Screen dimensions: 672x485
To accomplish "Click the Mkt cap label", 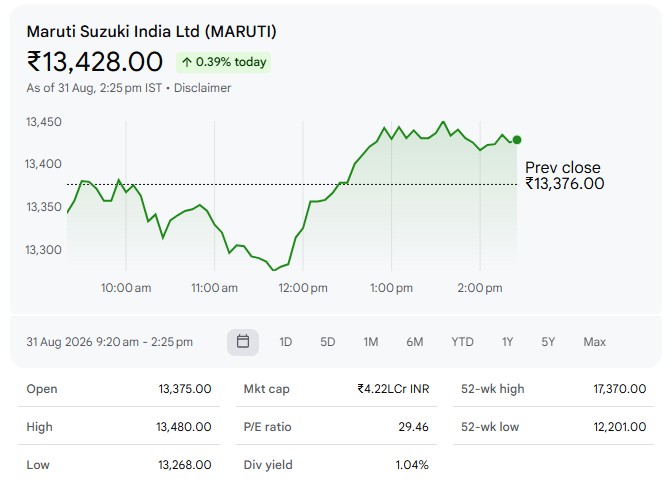I will point(266,389).
